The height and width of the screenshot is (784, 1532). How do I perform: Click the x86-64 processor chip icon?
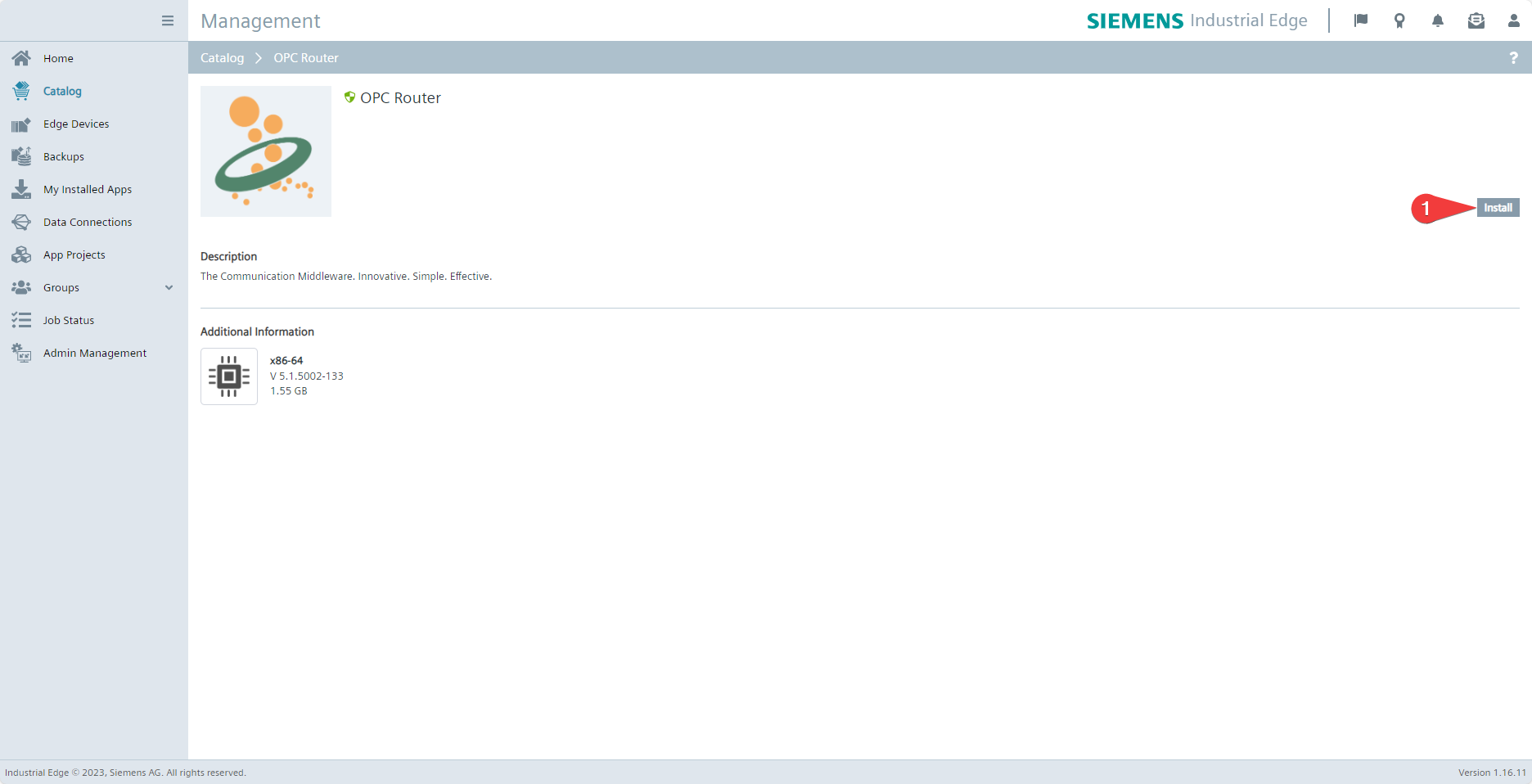coord(229,376)
